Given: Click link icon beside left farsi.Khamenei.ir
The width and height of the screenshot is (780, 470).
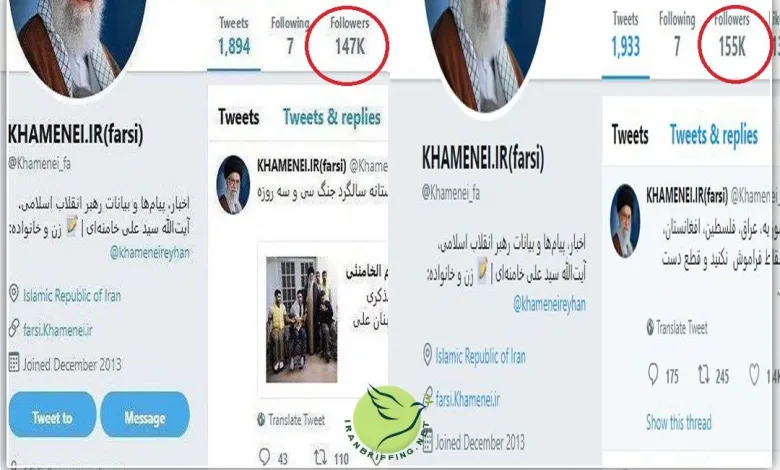Looking at the screenshot, I should 14,329.
